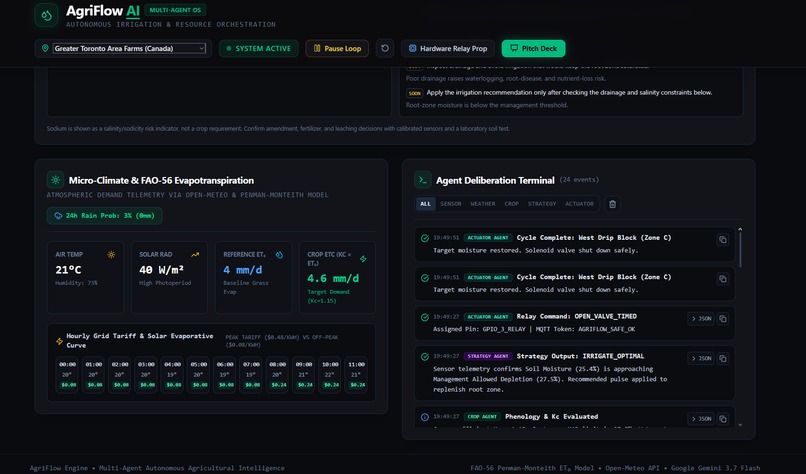Click the 06:00 hourly tariff cell
806x474 pixels.
click(225, 375)
